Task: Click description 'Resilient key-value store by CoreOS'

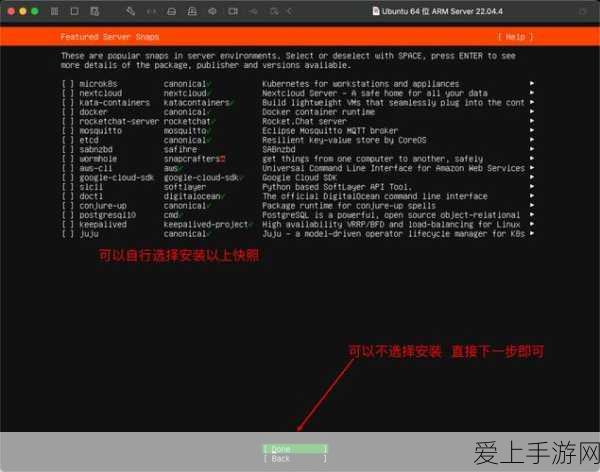Action: tap(344, 140)
